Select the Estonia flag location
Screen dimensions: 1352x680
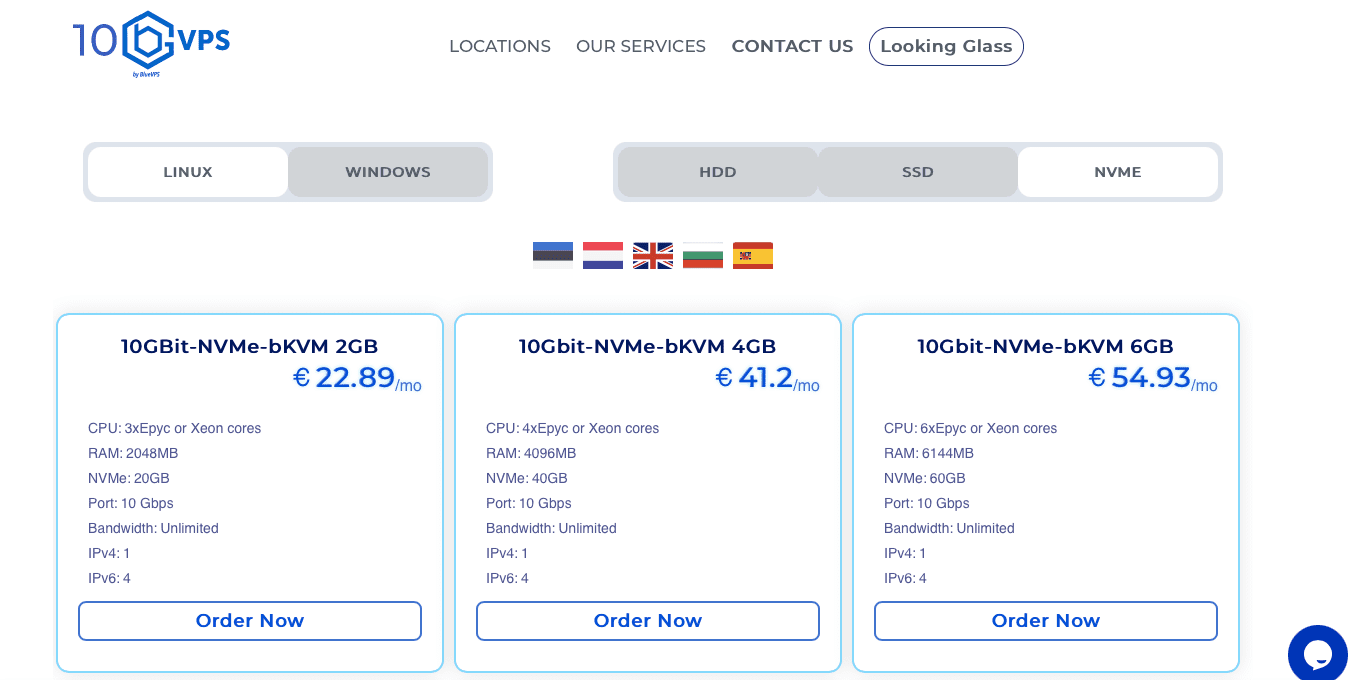(553, 256)
